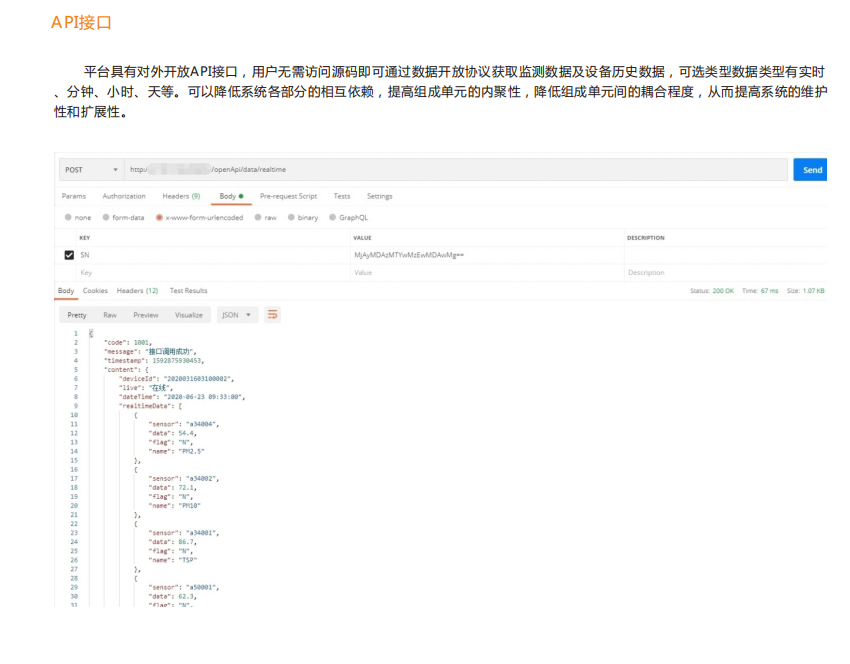This screenshot has height=664, width=850.
Task: Open the Authorization tab
Action: tap(124, 196)
